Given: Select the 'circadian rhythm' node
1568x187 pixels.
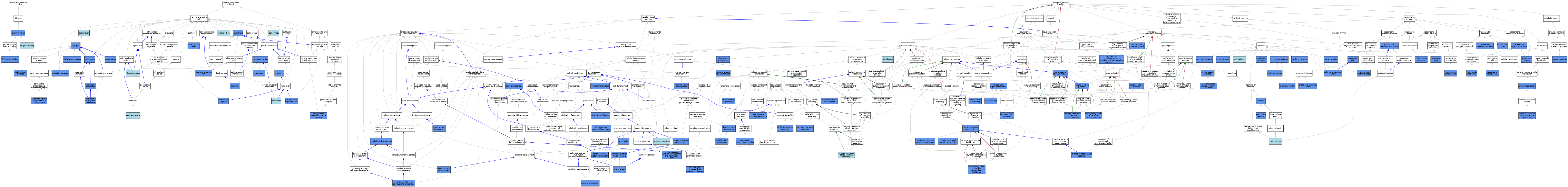Looking at the screenshot, I should [1339, 33].
